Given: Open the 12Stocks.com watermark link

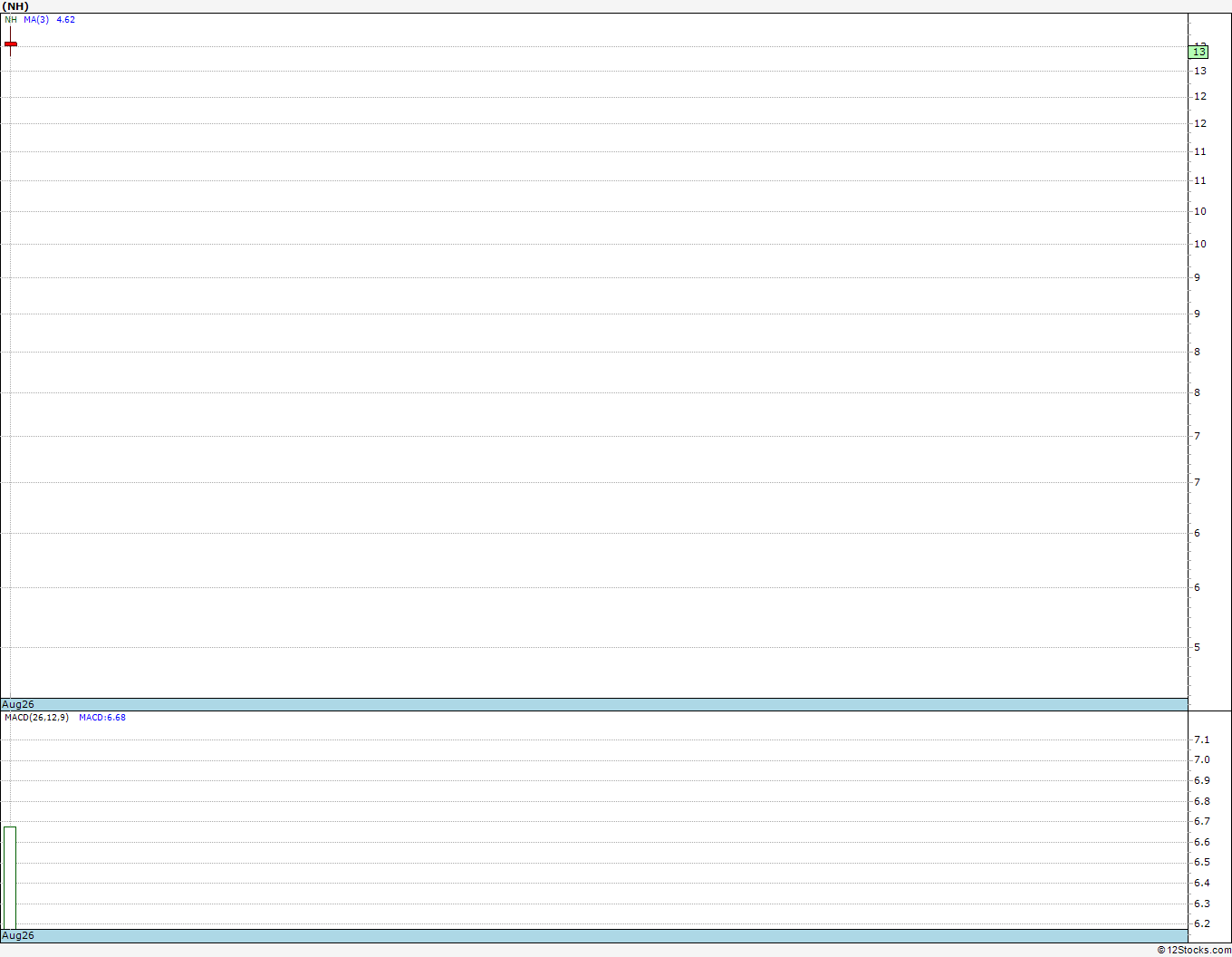Looking at the screenshot, I should [1194, 950].
